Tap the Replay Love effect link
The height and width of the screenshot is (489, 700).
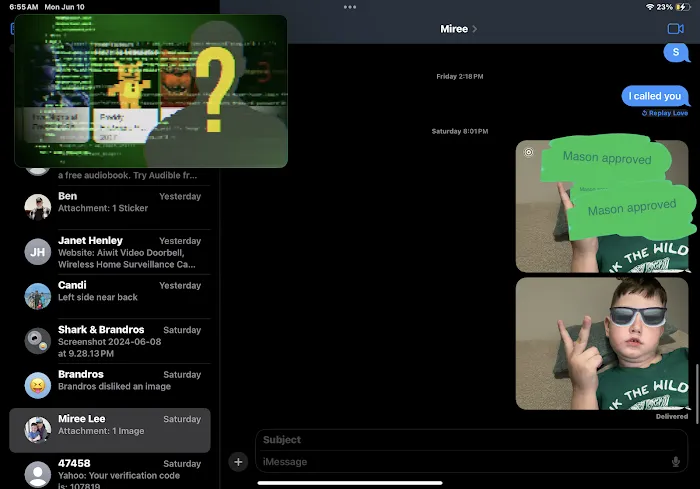663,113
